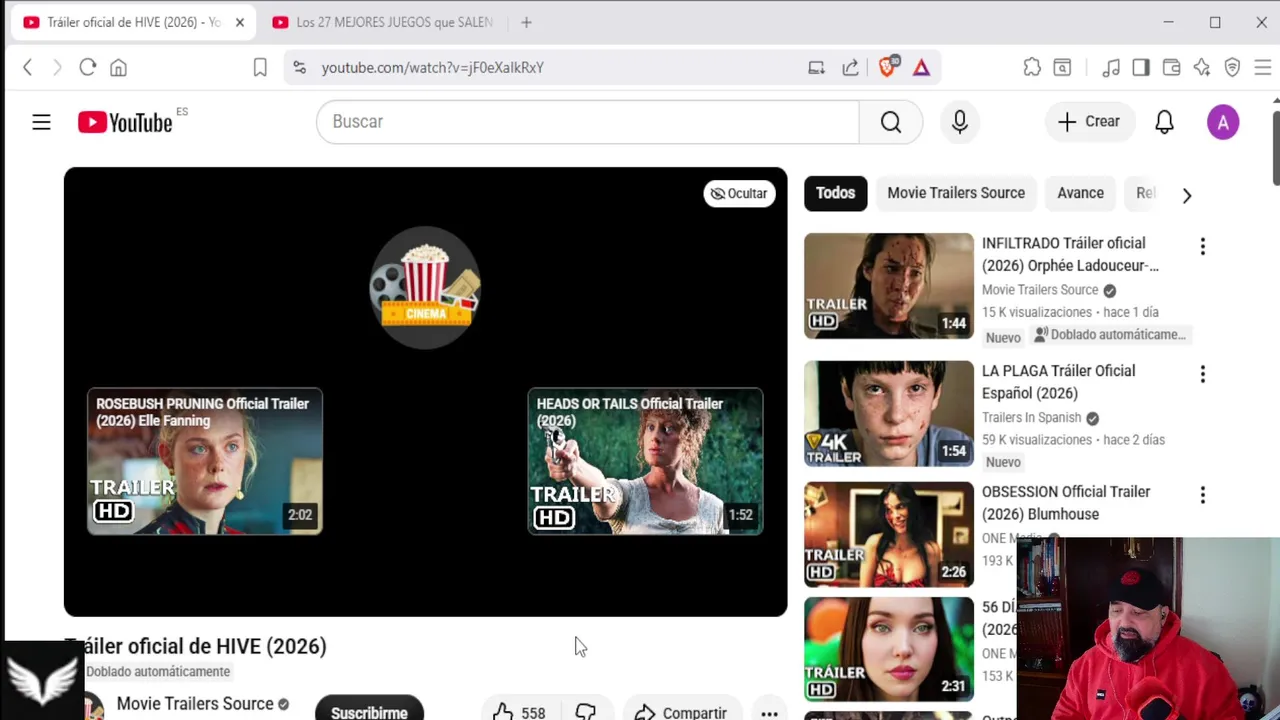
Task: Open Leo AI sparkle icon
Action: [1202, 67]
